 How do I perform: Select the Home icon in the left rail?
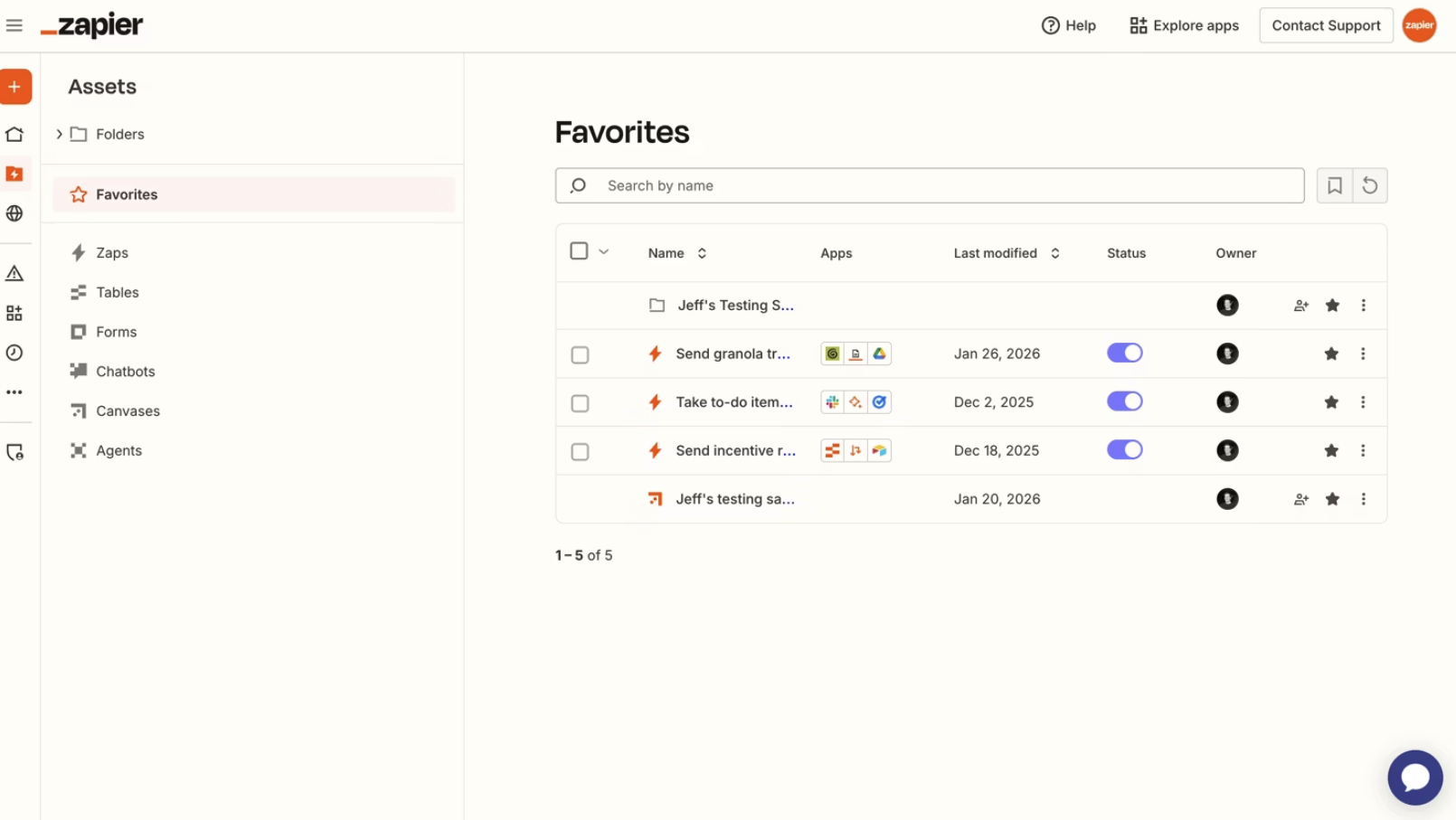tap(14, 133)
